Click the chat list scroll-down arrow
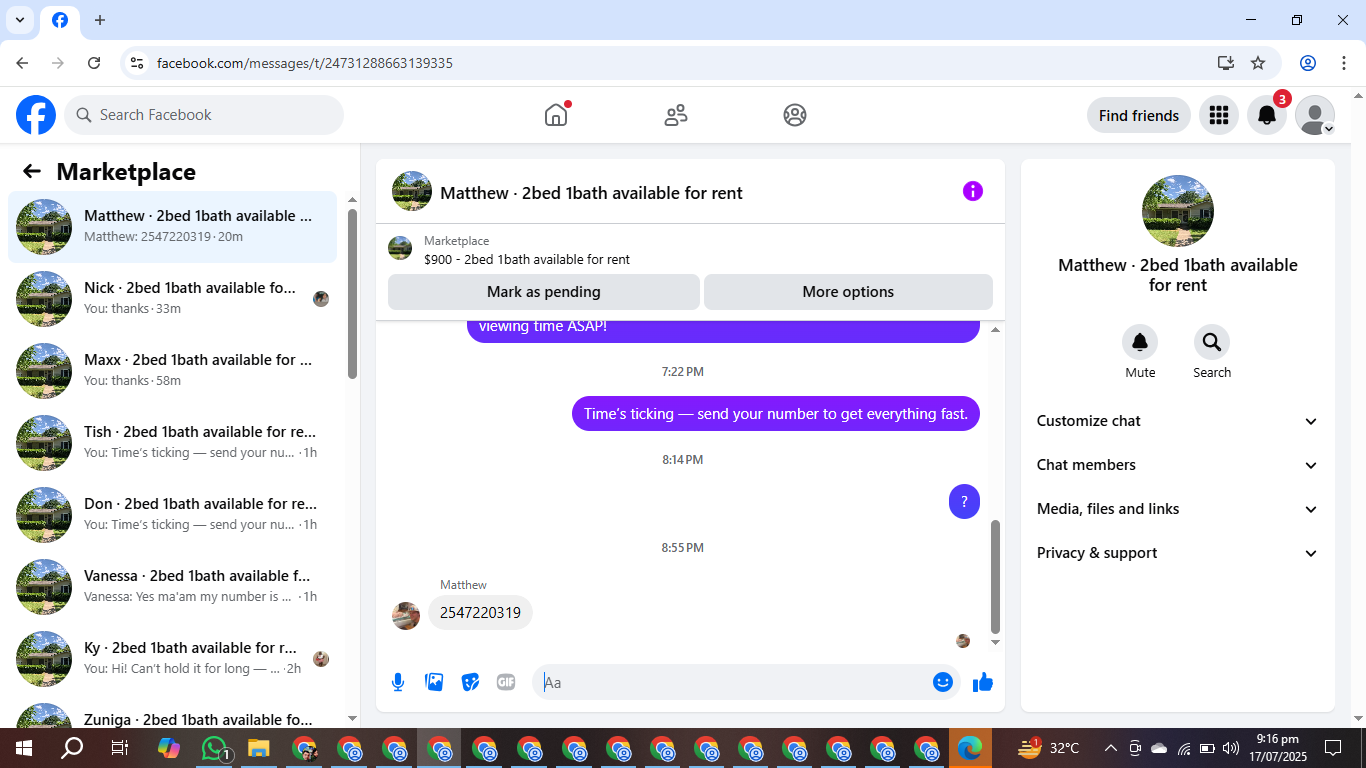The width and height of the screenshot is (1366, 768). 352,718
